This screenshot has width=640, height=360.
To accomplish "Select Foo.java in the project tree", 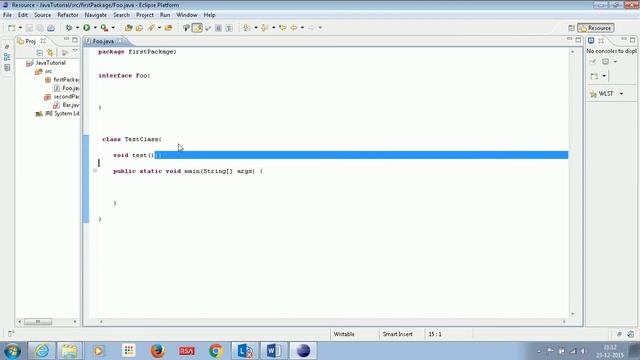I will coord(66,88).
